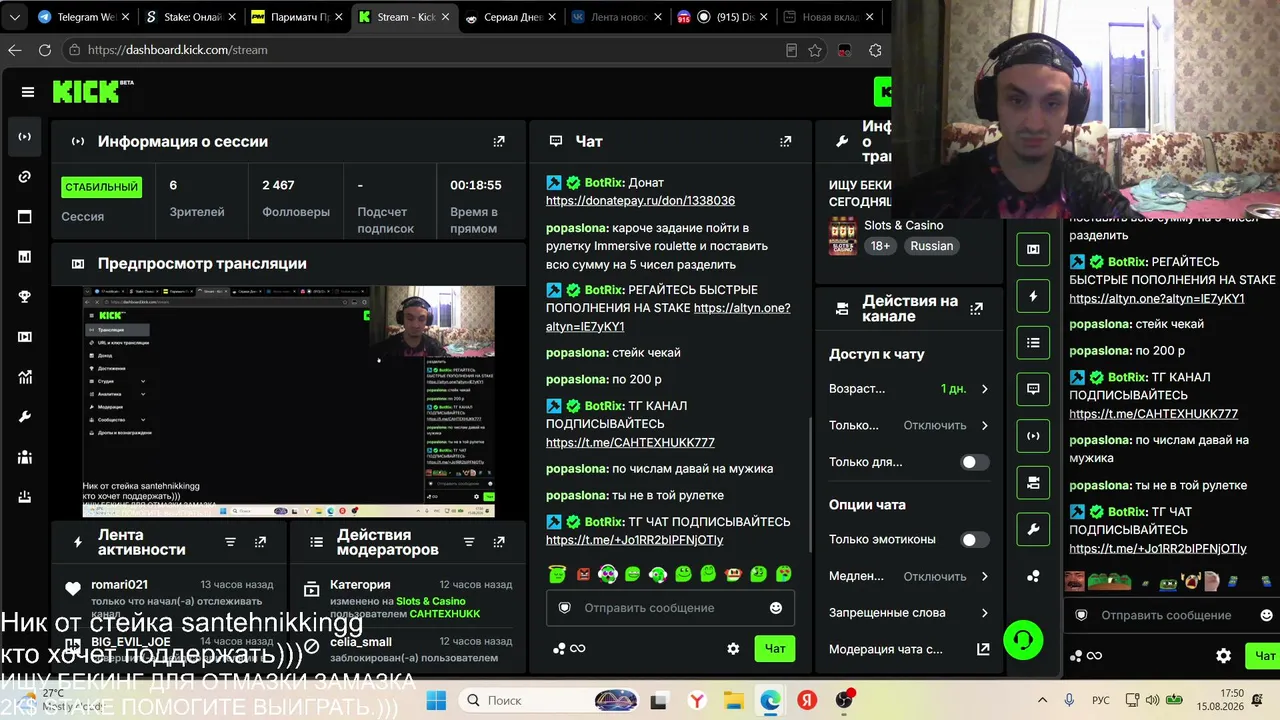Expand the Только... Отключить setting
Viewport: 1280px width, 720px height.
click(909, 425)
